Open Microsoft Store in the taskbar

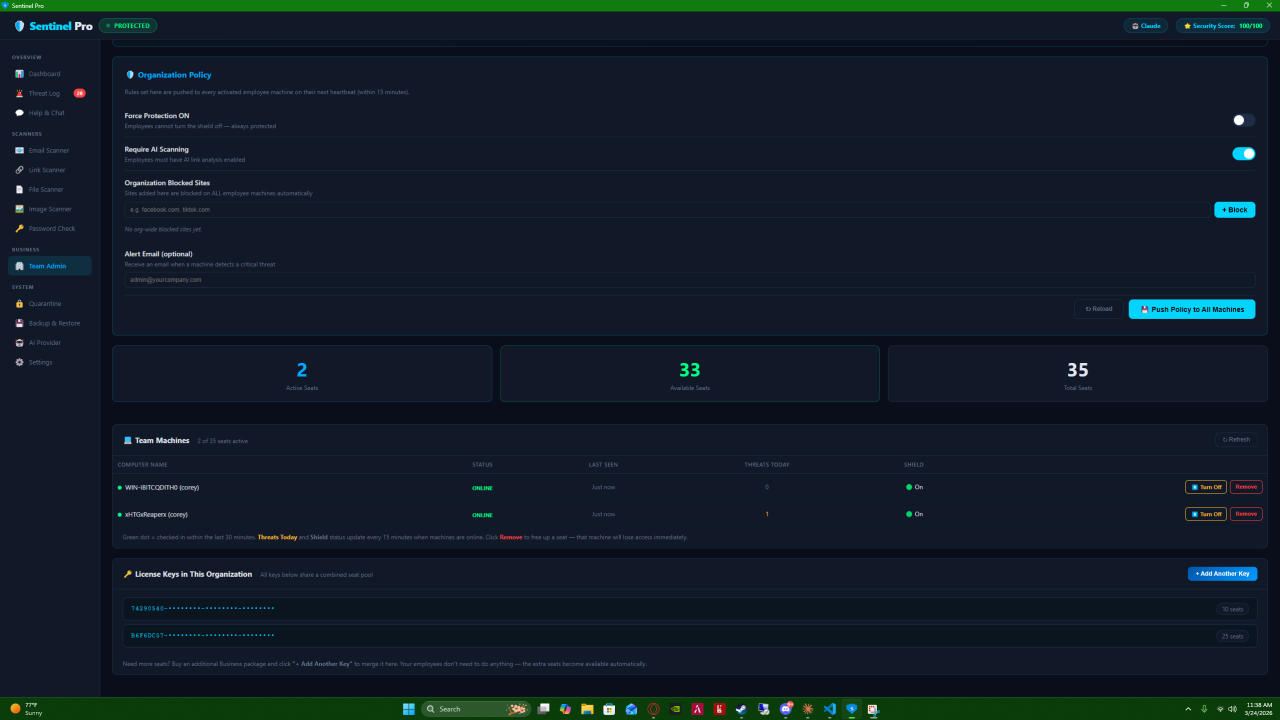609,709
